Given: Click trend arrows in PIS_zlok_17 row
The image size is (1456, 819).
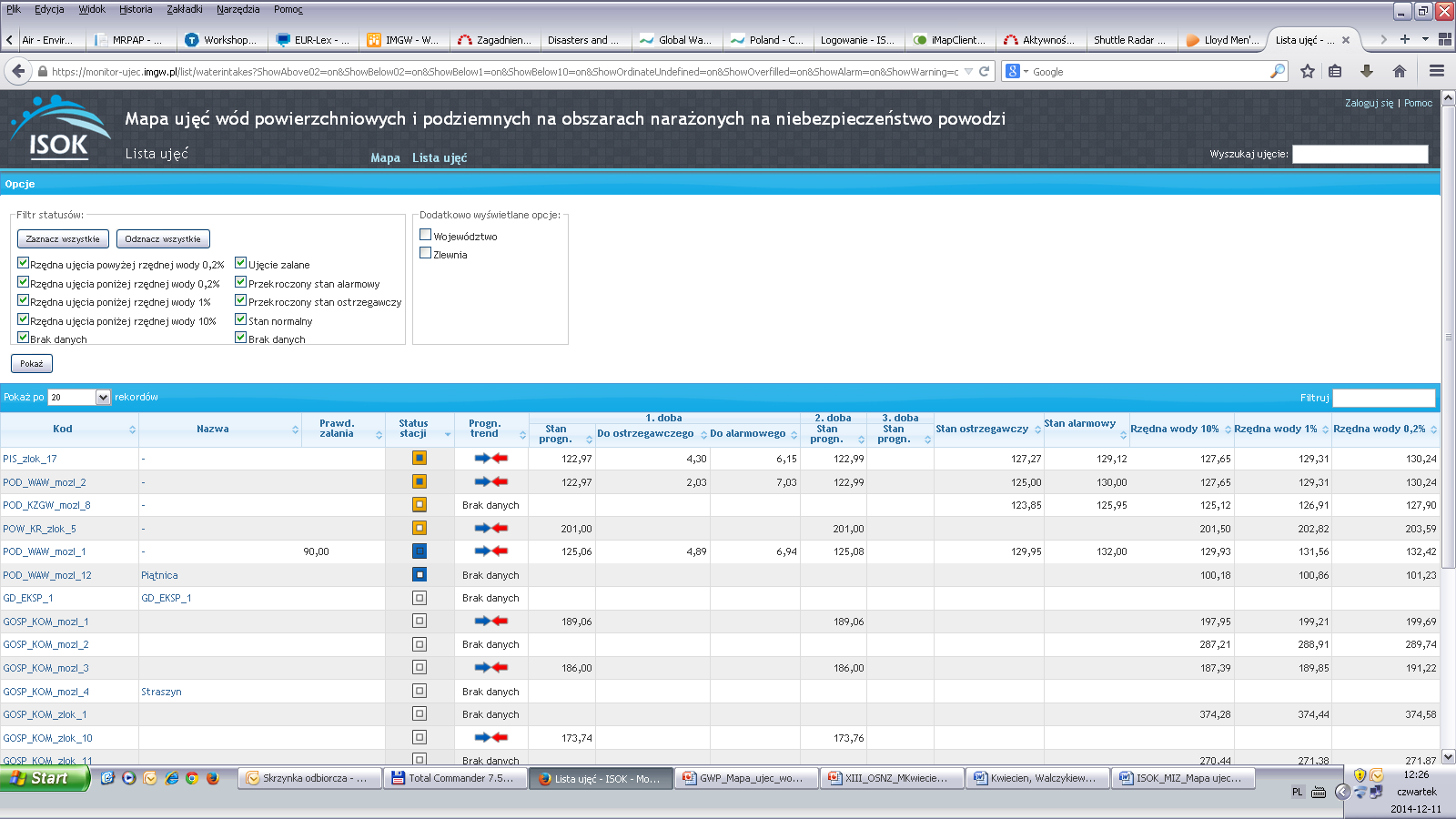Looking at the screenshot, I should pyautogui.click(x=490, y=459).
